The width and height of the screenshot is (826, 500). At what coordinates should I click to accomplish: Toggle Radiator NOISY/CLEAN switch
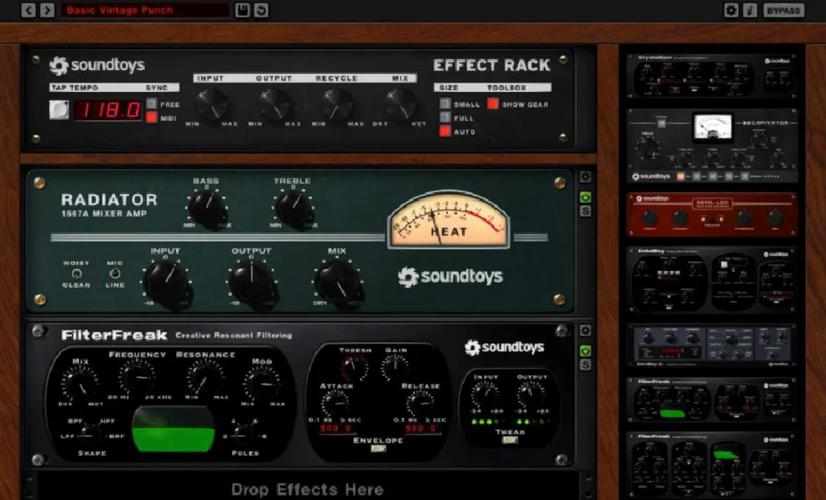(x=77, y=273)
